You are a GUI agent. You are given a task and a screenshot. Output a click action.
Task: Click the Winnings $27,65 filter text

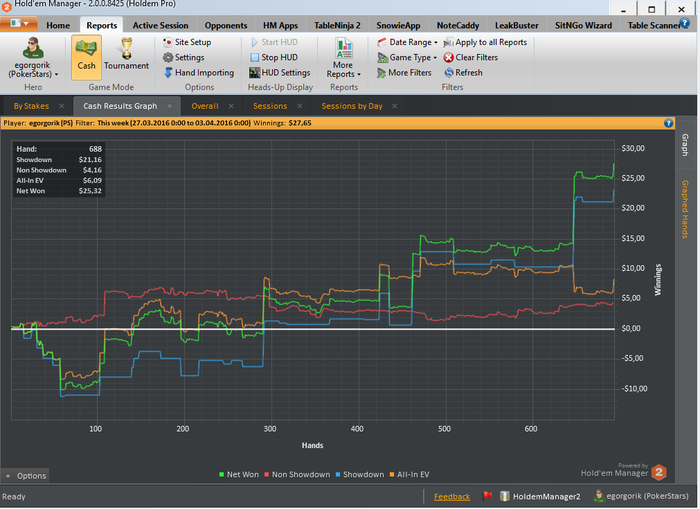282,123
